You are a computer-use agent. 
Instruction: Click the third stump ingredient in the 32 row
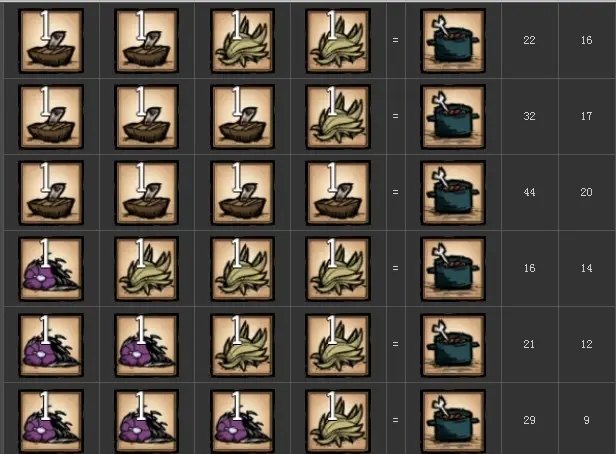[242, 117]
